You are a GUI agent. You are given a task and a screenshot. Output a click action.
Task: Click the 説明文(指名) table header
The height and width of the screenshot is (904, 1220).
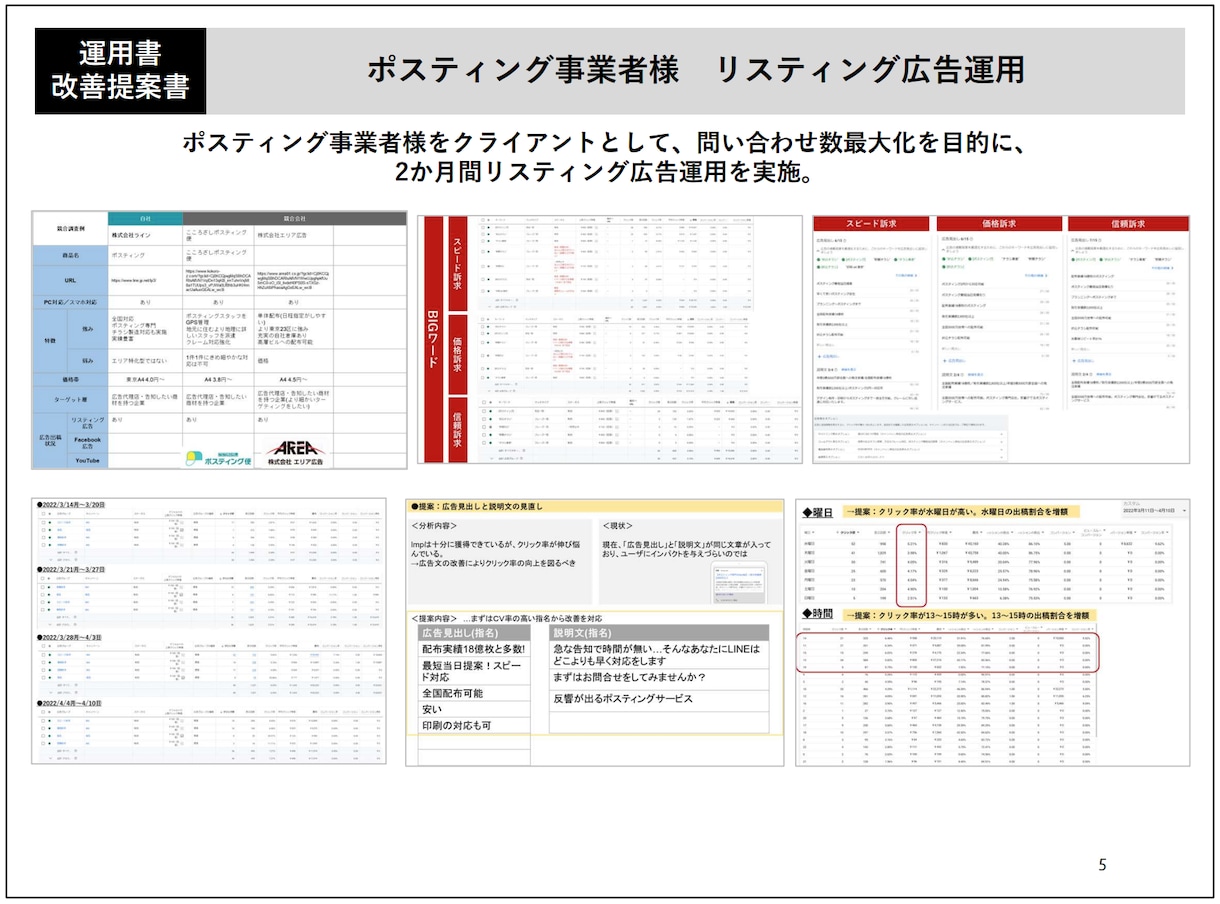coord(658,633)
